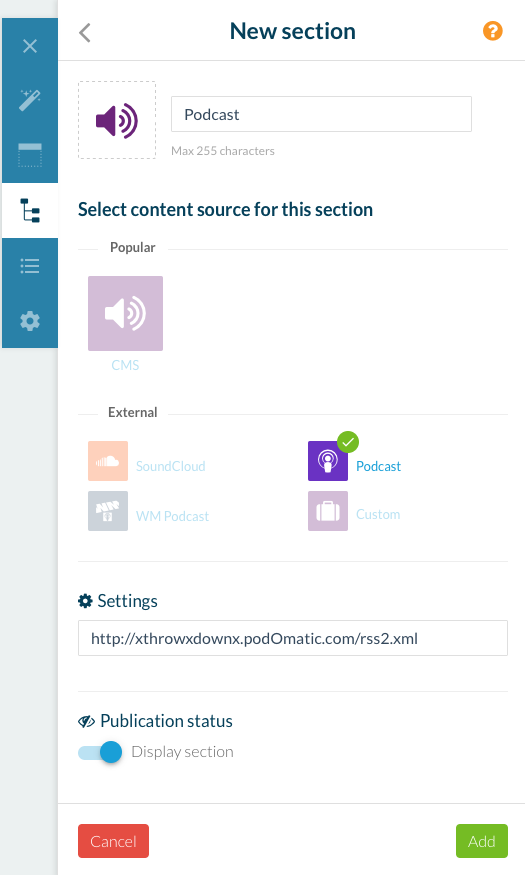
Task: Select the CMS content source tile
Action: tap(126, 314)
